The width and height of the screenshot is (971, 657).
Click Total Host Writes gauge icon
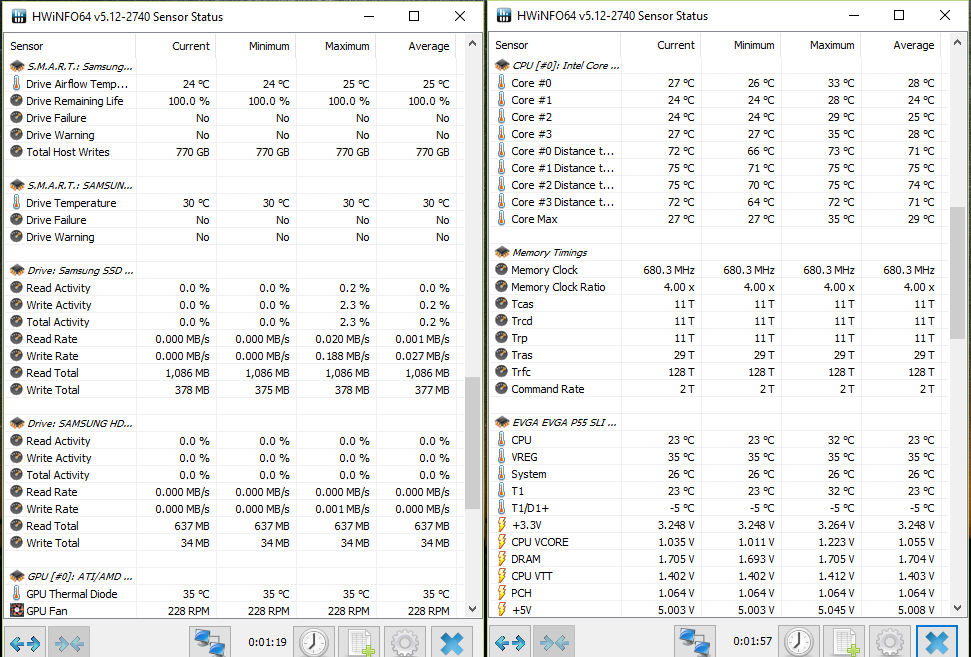(x=17, y=152)
